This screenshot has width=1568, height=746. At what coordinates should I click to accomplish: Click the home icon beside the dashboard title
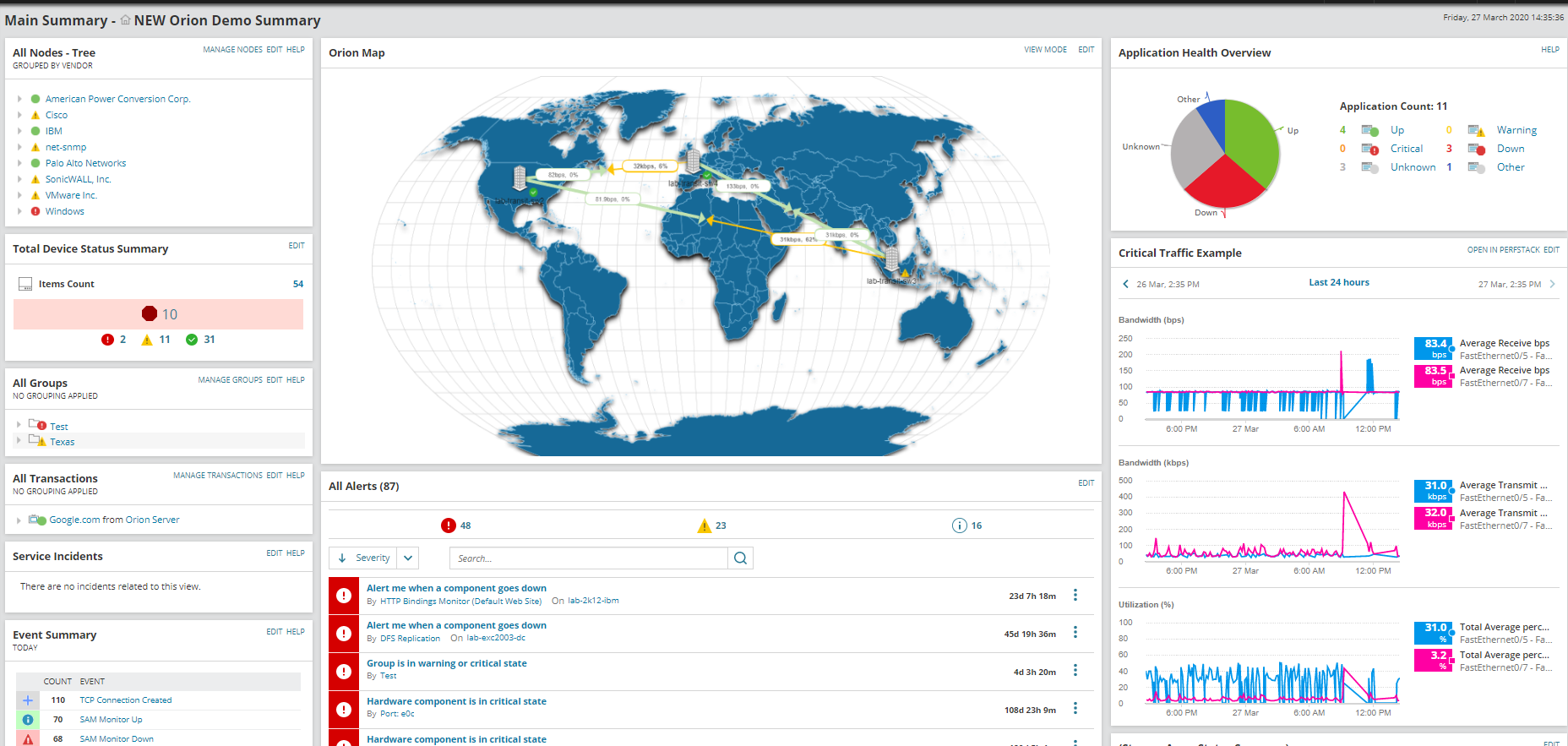coord(125,19)
